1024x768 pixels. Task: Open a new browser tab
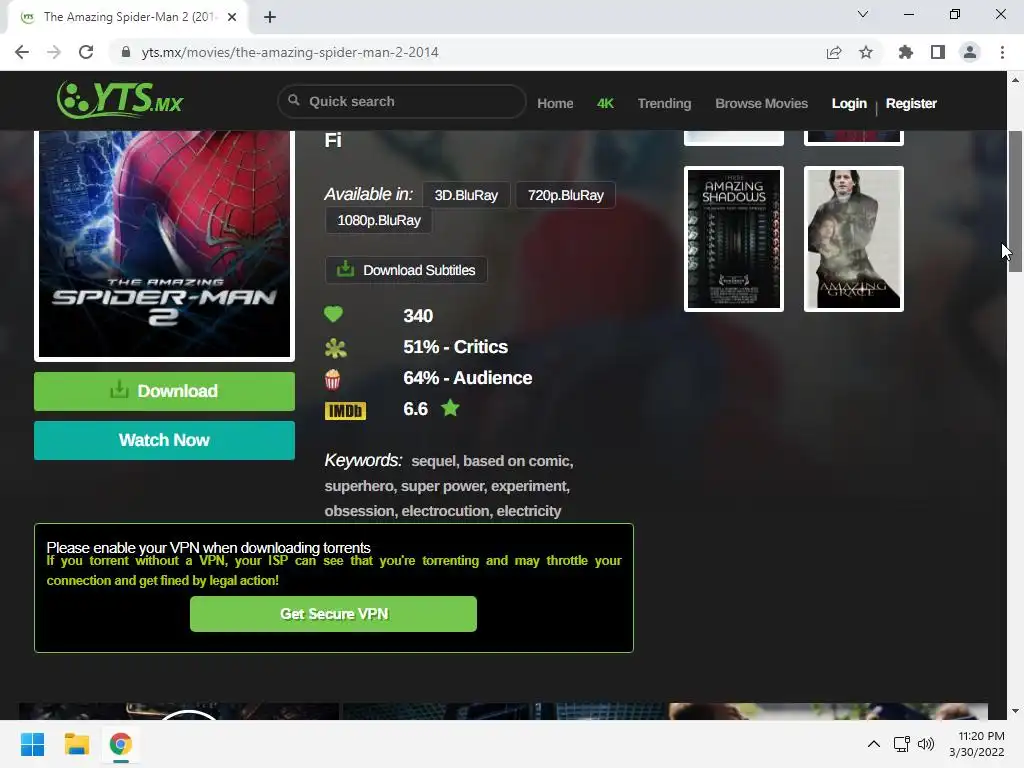pyautogui.click(x=270, y=17)
